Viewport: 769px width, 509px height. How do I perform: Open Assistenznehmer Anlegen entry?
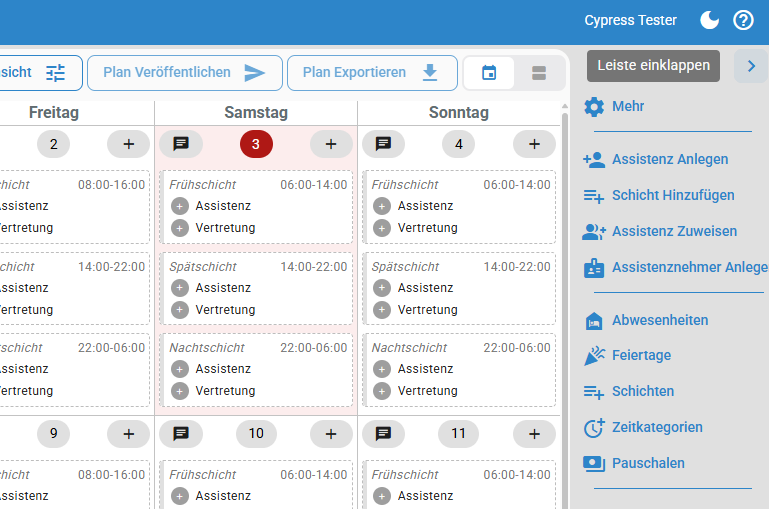click(x=675, y=267)
